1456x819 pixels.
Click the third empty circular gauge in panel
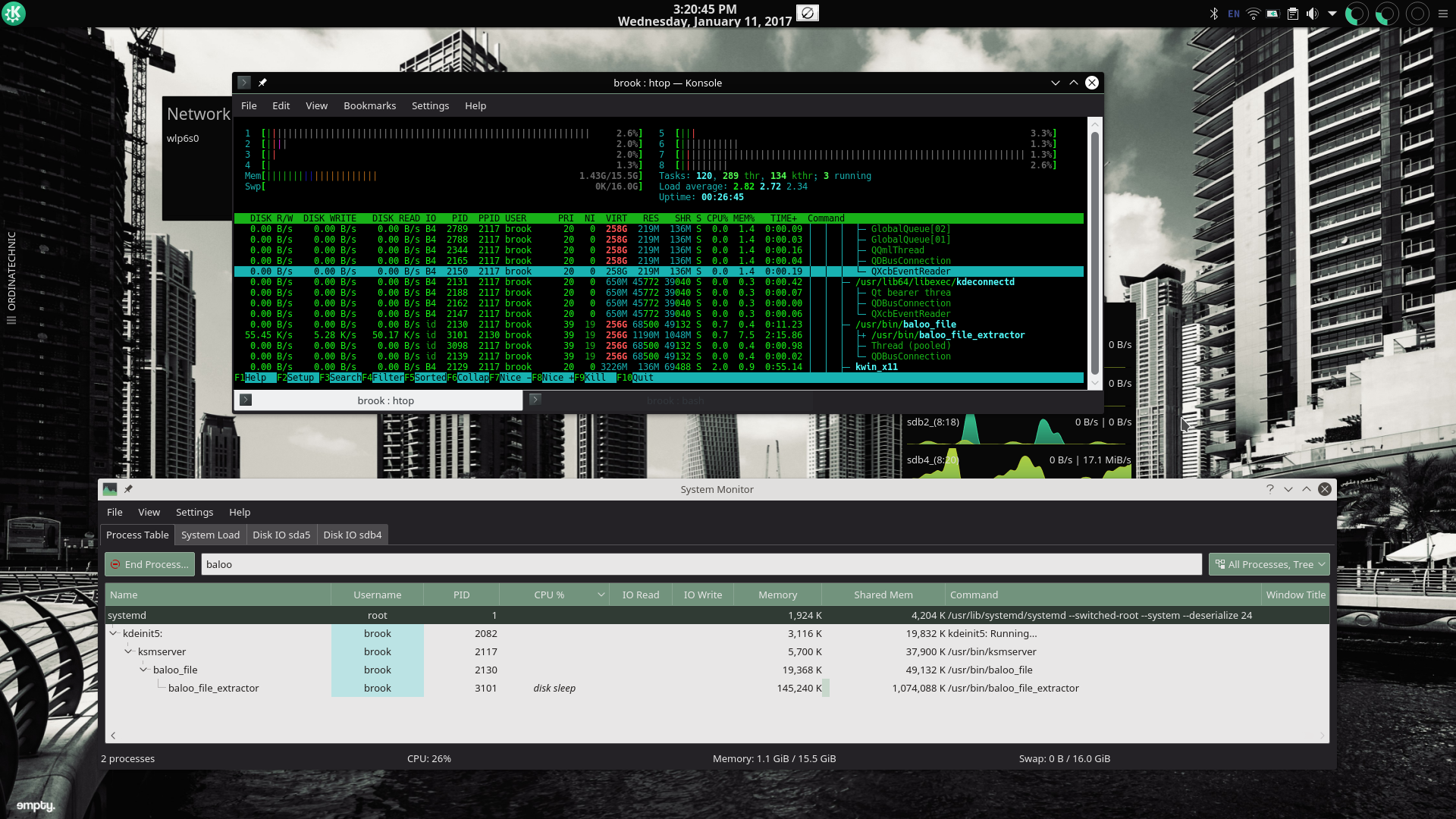[x=1417, y=14]
